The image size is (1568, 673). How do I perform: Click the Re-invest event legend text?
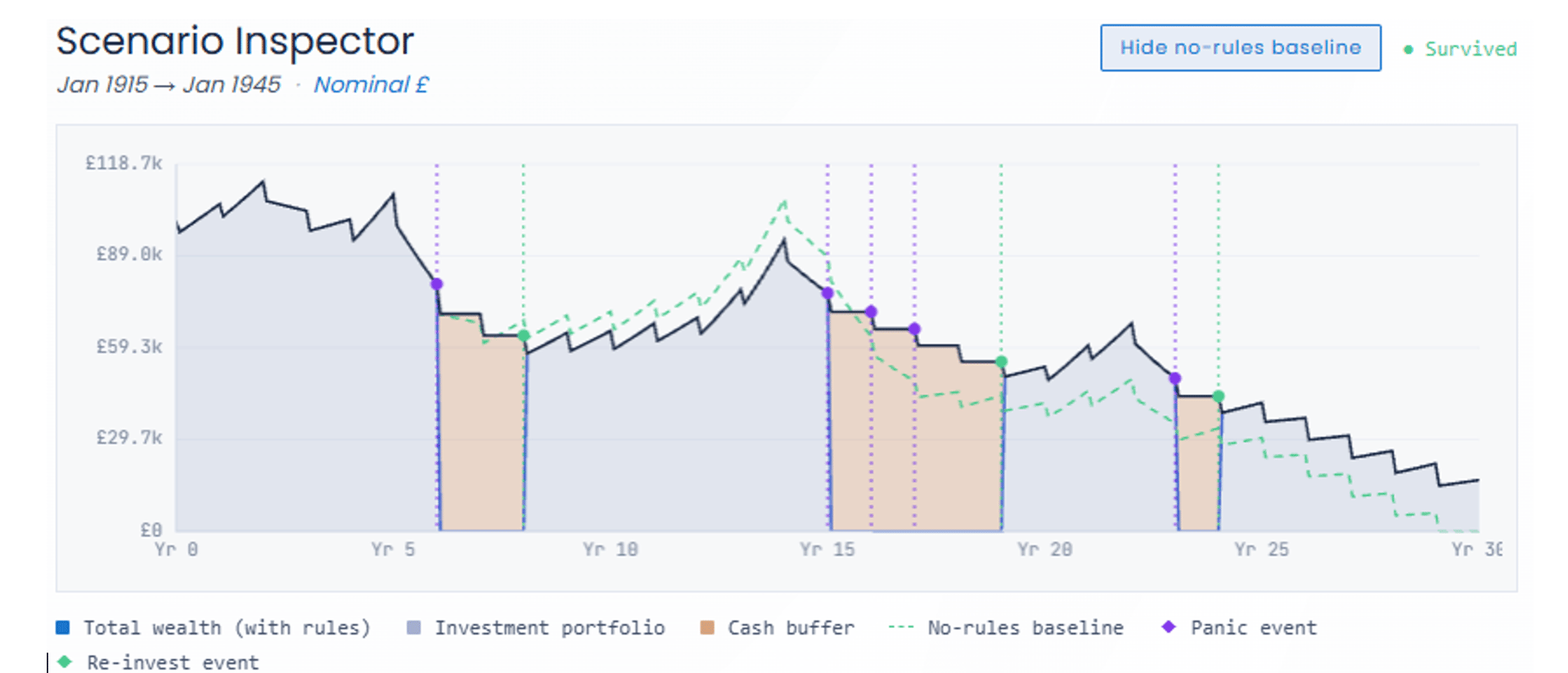click(x=173, y=662)
